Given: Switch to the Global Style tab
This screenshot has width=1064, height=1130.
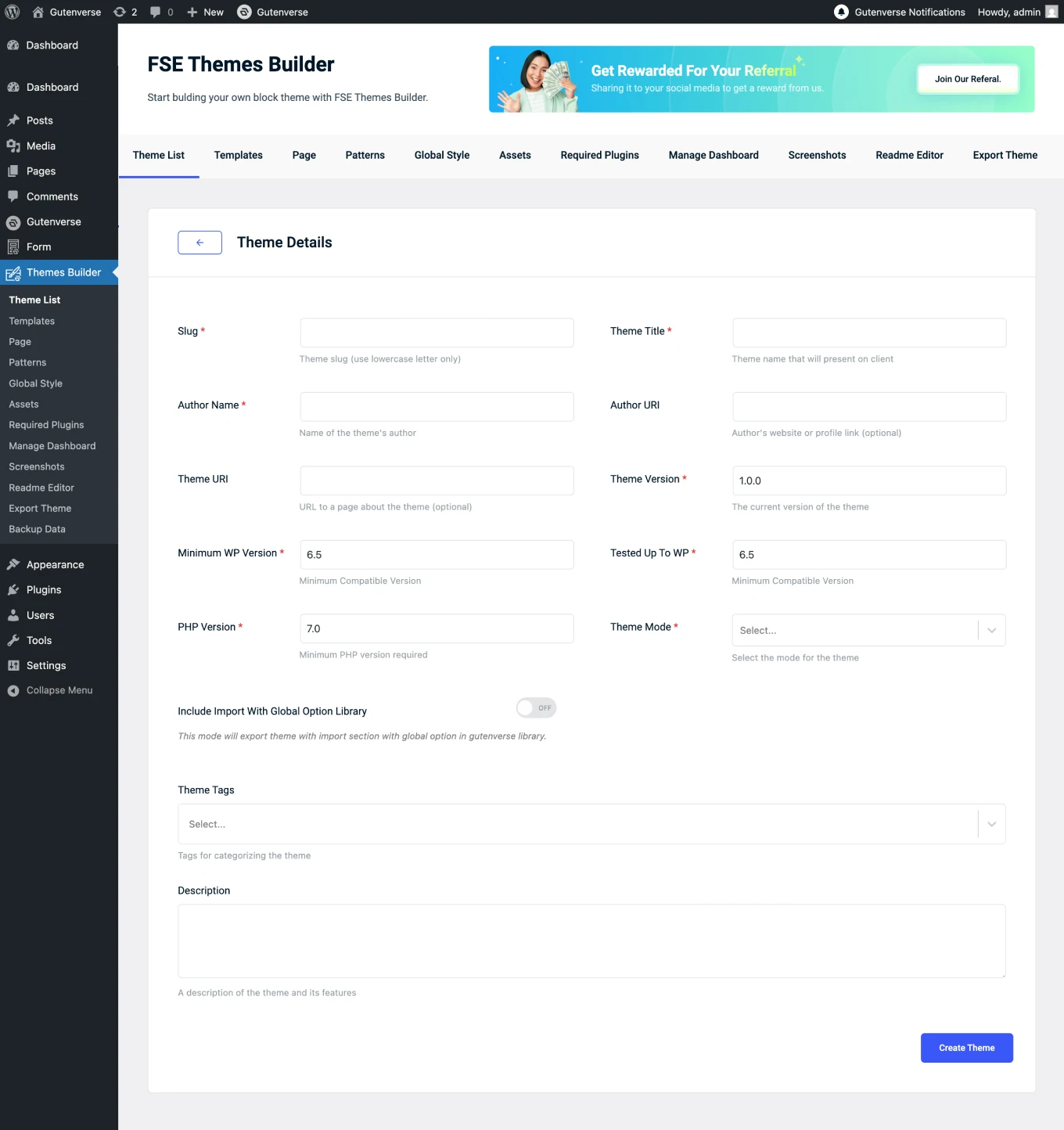Looking at the screenshot, I should (x=442, y=156).
